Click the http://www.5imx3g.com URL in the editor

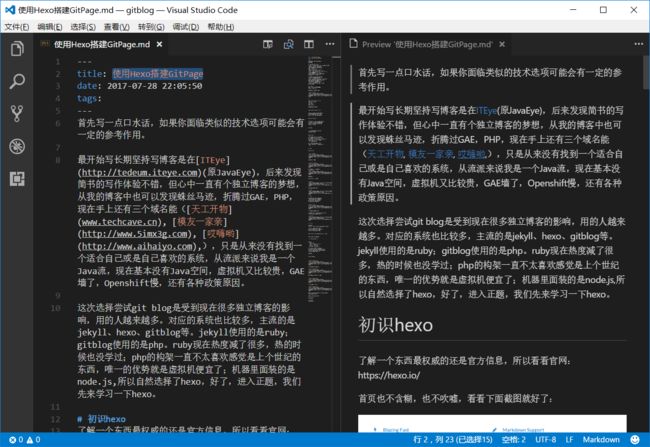click(x=135, y=234)
